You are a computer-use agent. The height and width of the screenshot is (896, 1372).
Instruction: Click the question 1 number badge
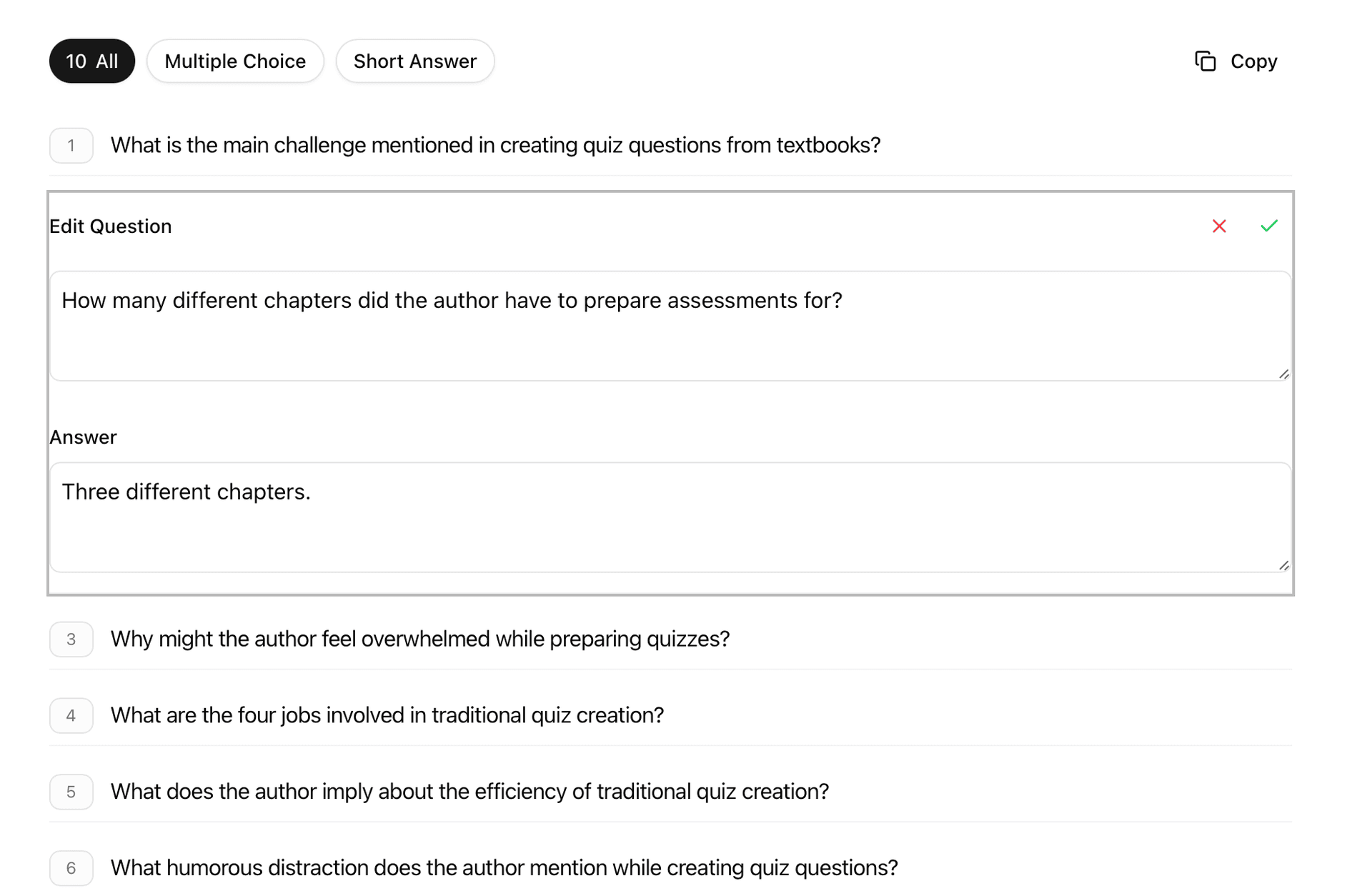(71, 145)
